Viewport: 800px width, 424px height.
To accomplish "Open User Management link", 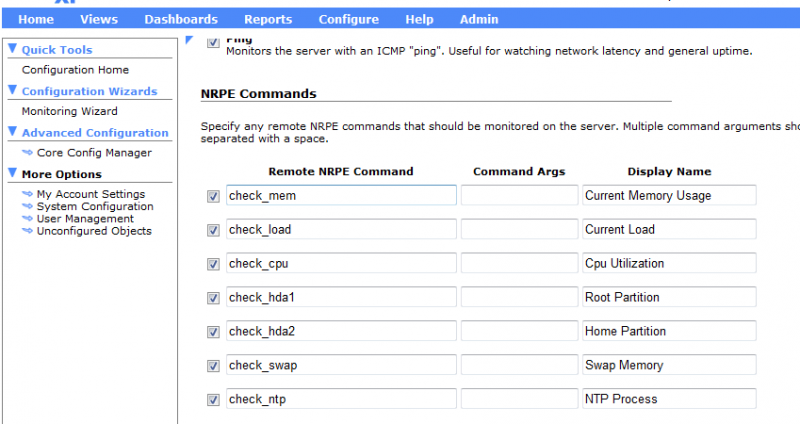I will tap(85, 218).
